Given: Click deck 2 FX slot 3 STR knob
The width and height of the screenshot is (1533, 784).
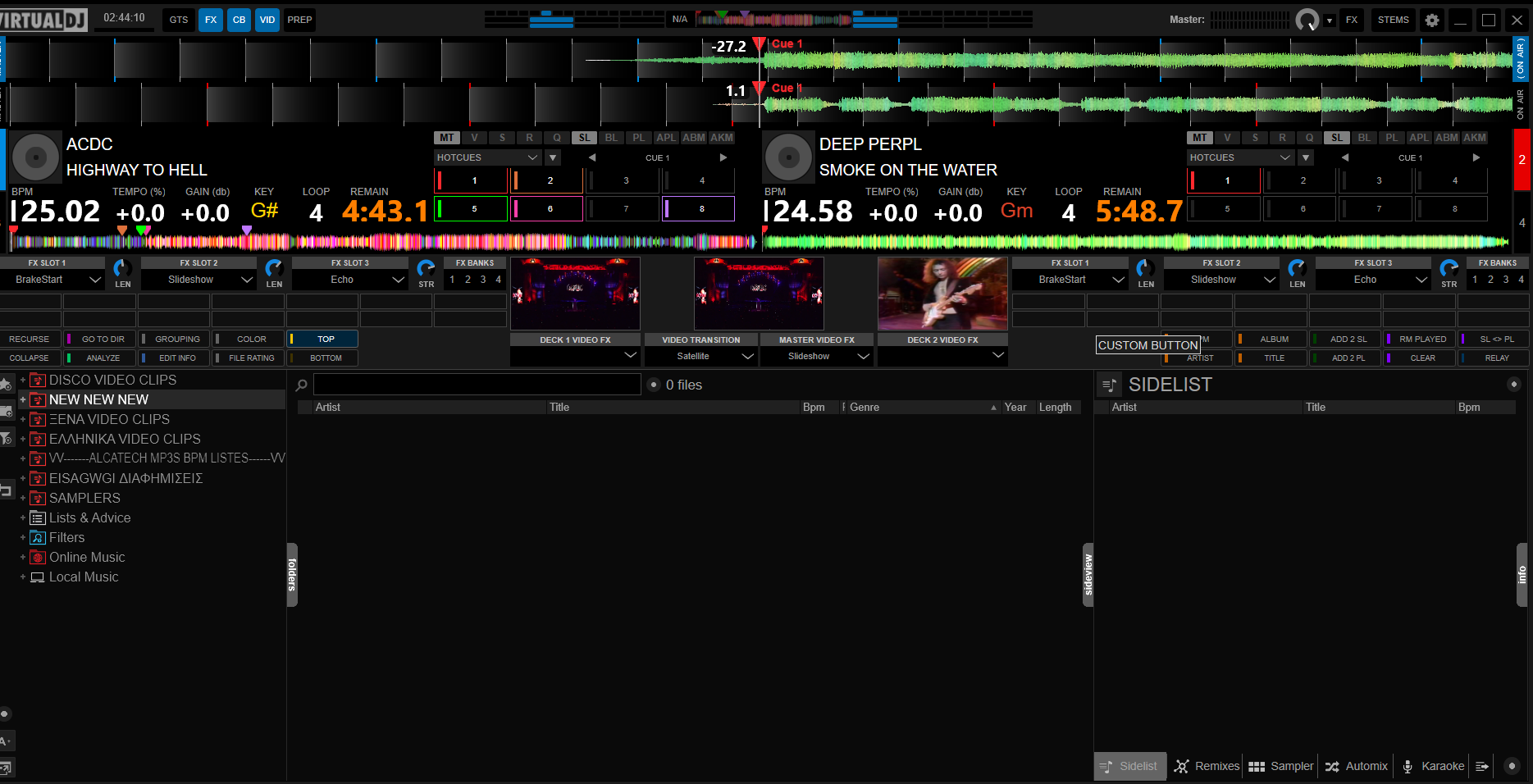Looking at the screenshot, I should tap(1449, 268).
